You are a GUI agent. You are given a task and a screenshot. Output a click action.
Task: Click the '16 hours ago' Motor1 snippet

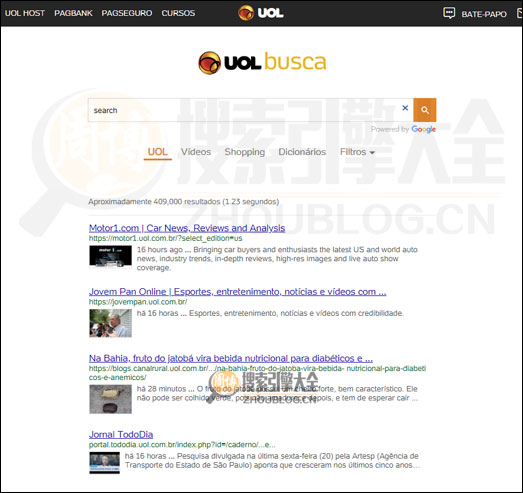click(x=277, y=259)
